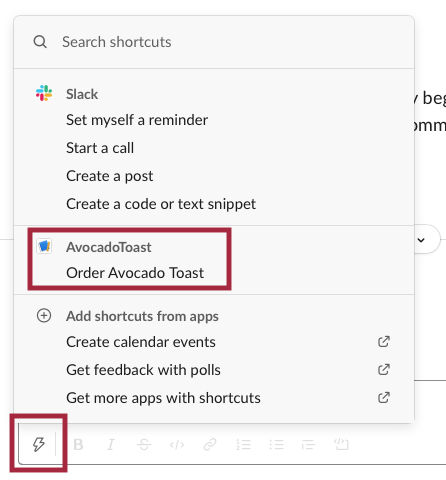Toggle italic formatting button
The height and width of the screenshot is (480, 446).
[x=111, y=444]
